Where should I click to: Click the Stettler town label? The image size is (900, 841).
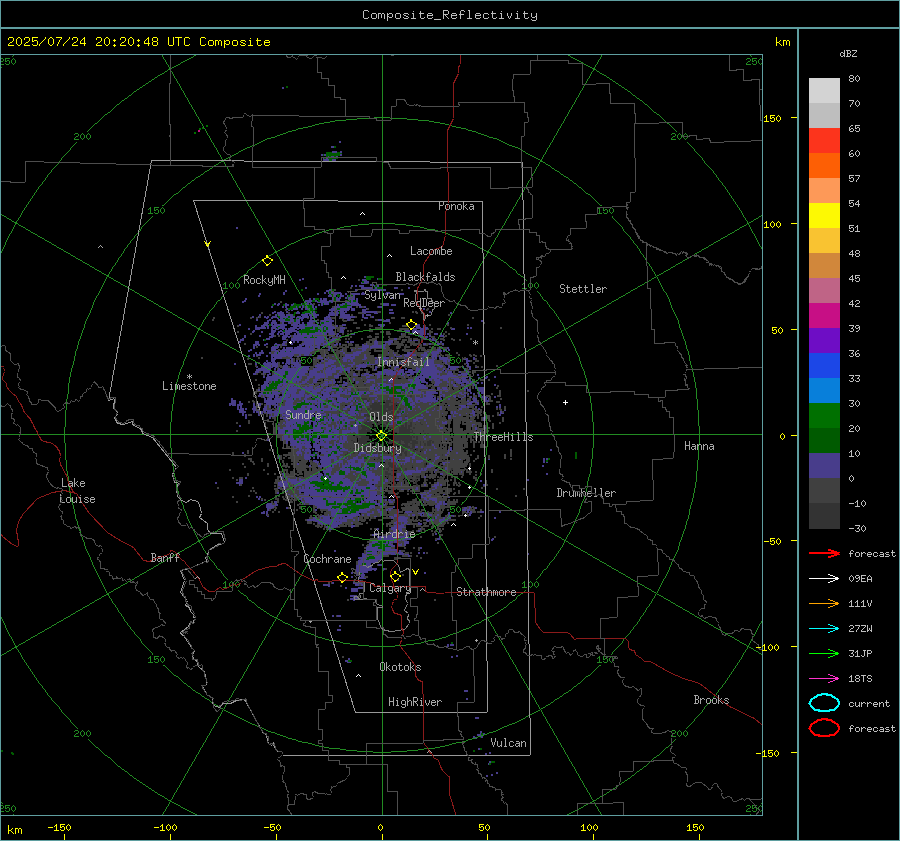tap(583, 289)
